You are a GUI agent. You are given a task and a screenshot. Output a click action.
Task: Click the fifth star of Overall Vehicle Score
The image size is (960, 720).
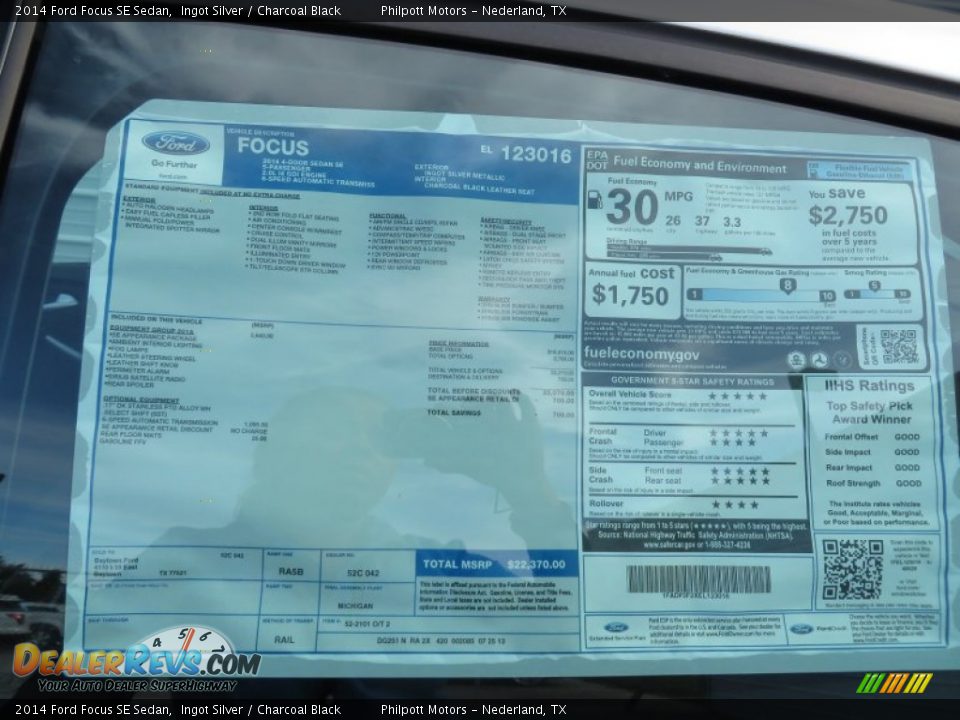(763, 397)
